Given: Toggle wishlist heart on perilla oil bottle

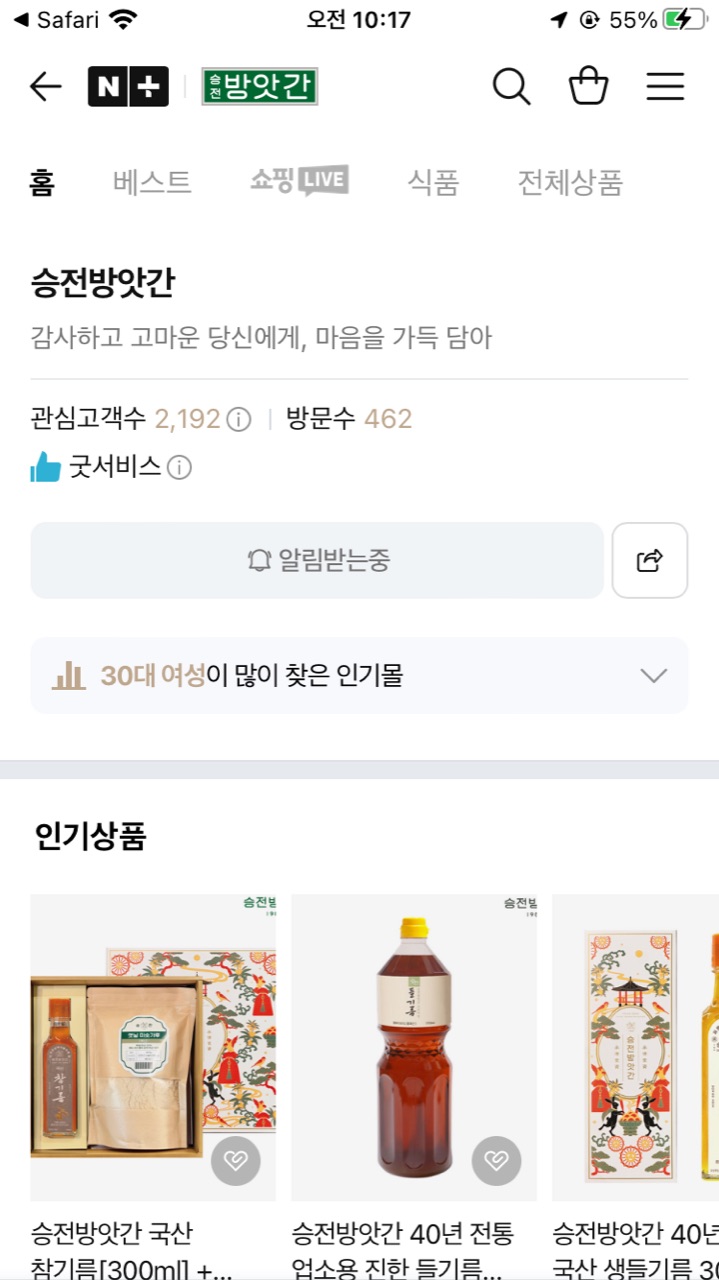Looking at the screenshot, I should tap(496, 1161).
